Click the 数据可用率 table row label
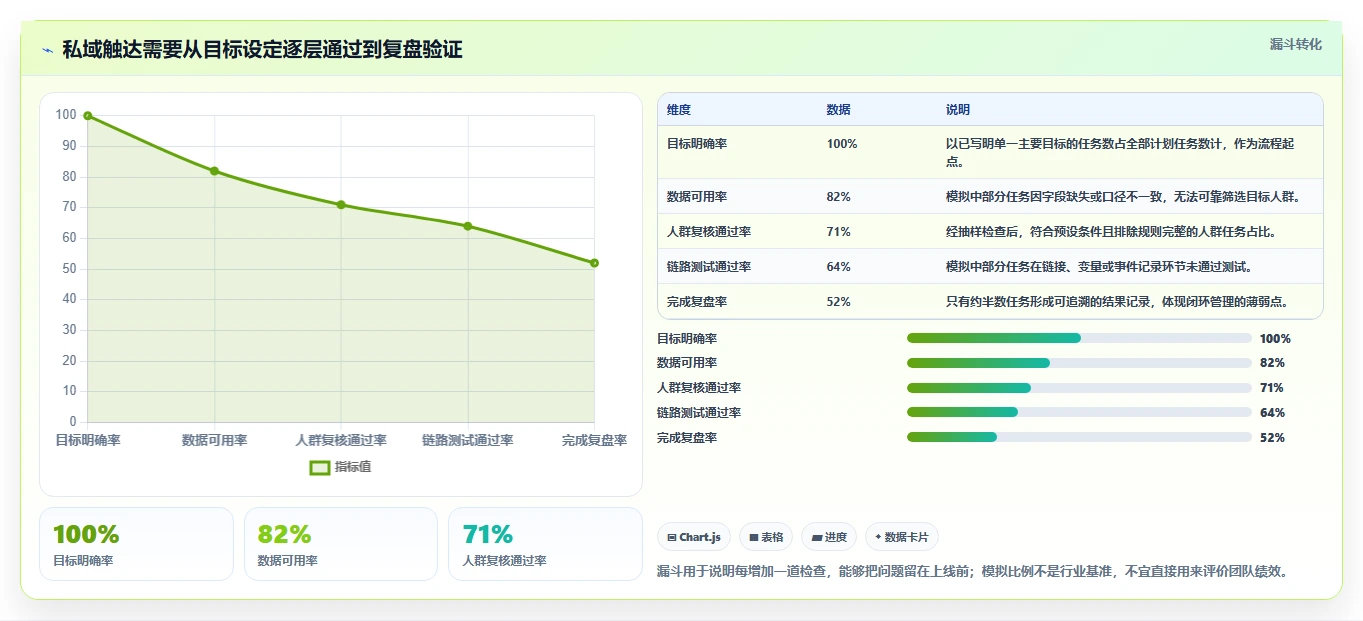Viewport: 1363px width, 621px height. (x=697, y=197)
